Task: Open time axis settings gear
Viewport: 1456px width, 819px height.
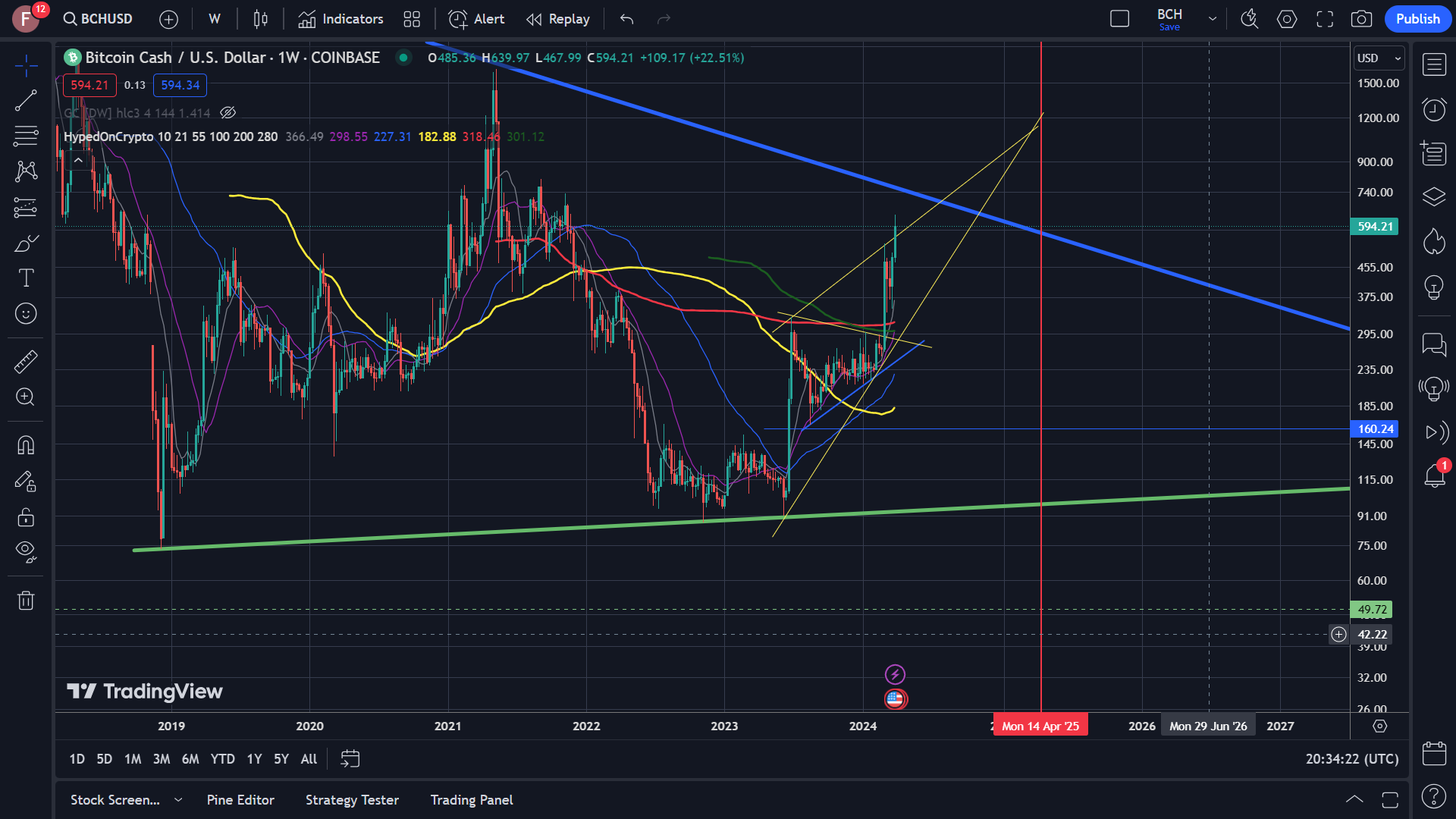Action: pyautogui.click(x=1379, y=726)
